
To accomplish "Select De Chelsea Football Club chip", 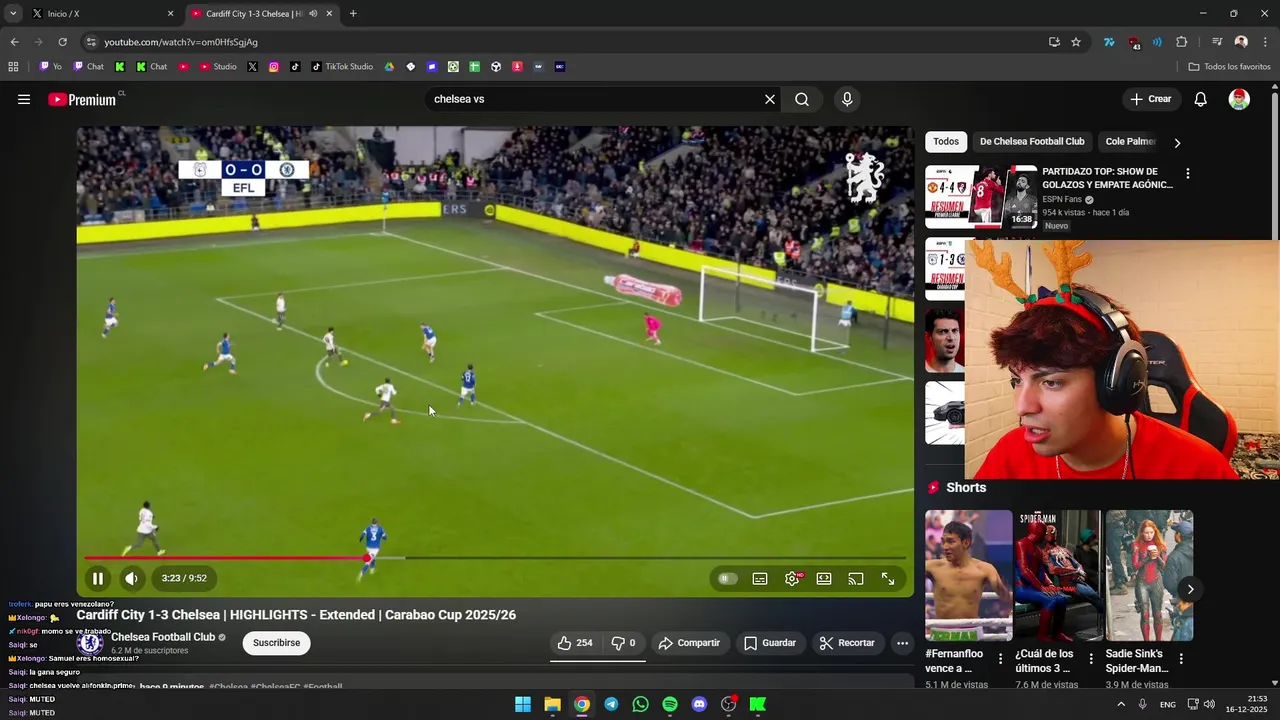I will [x=1032, y=142].
